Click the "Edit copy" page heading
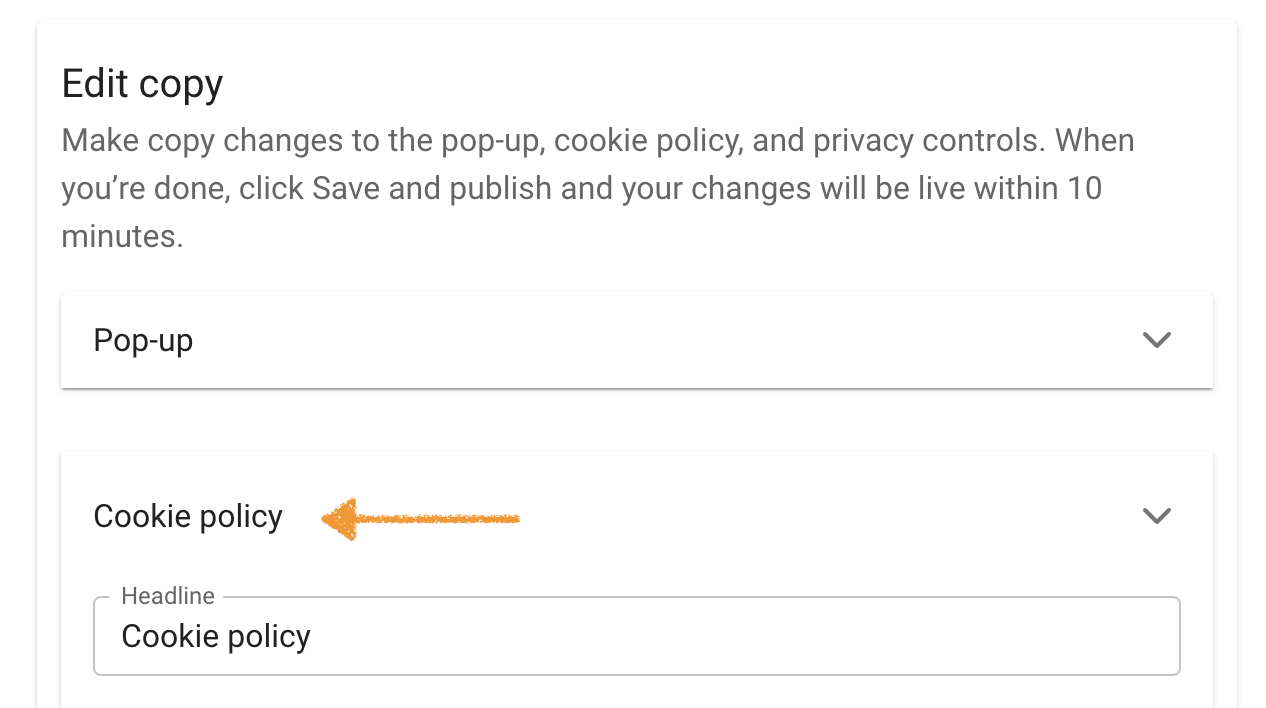The image size is (1266, 708). [x=142, y=84]
